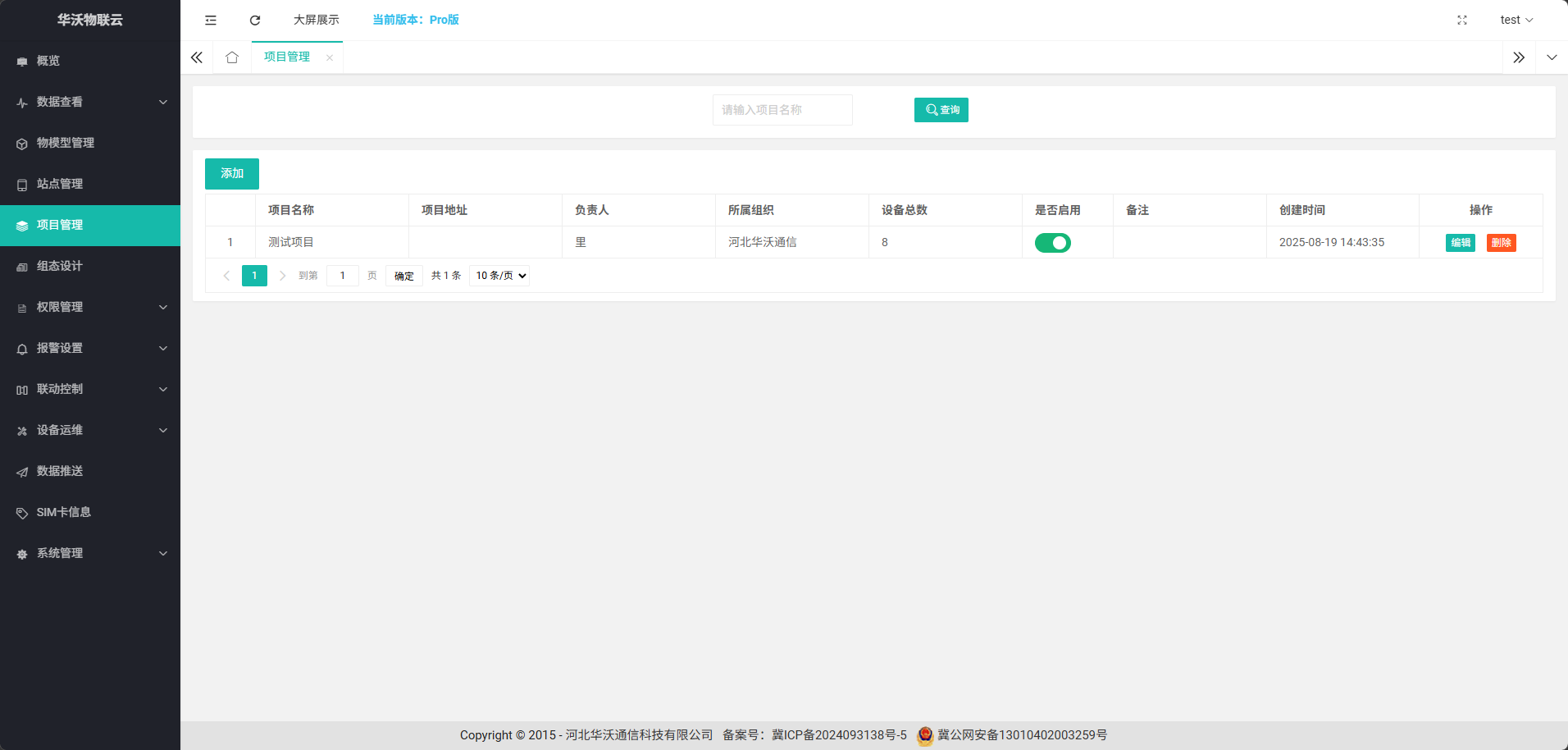Collapse the sidebar with the hamburger icon
The height and width of the screenshot is (750, 1568).
coord(210,20)
